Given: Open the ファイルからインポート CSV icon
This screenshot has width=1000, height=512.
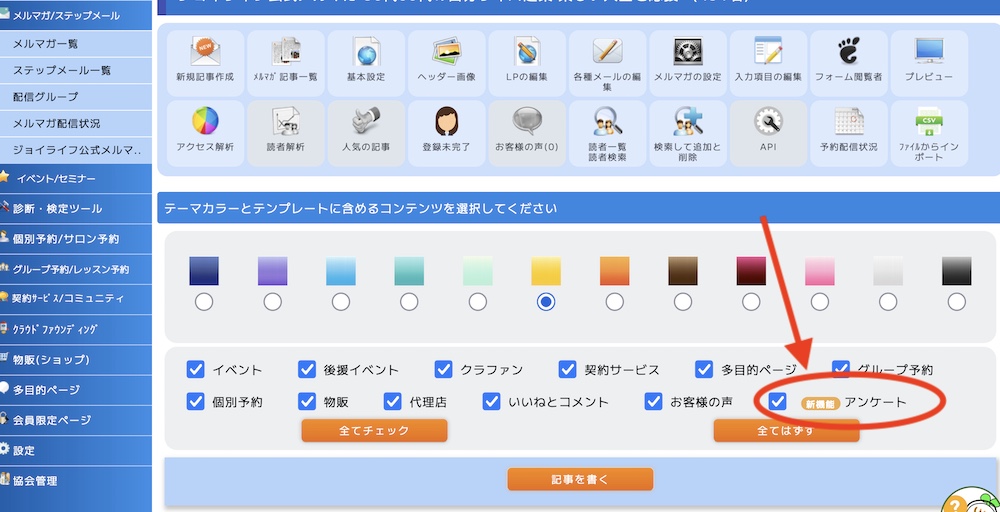Looking at the screenshot, I should click(928, 123).
